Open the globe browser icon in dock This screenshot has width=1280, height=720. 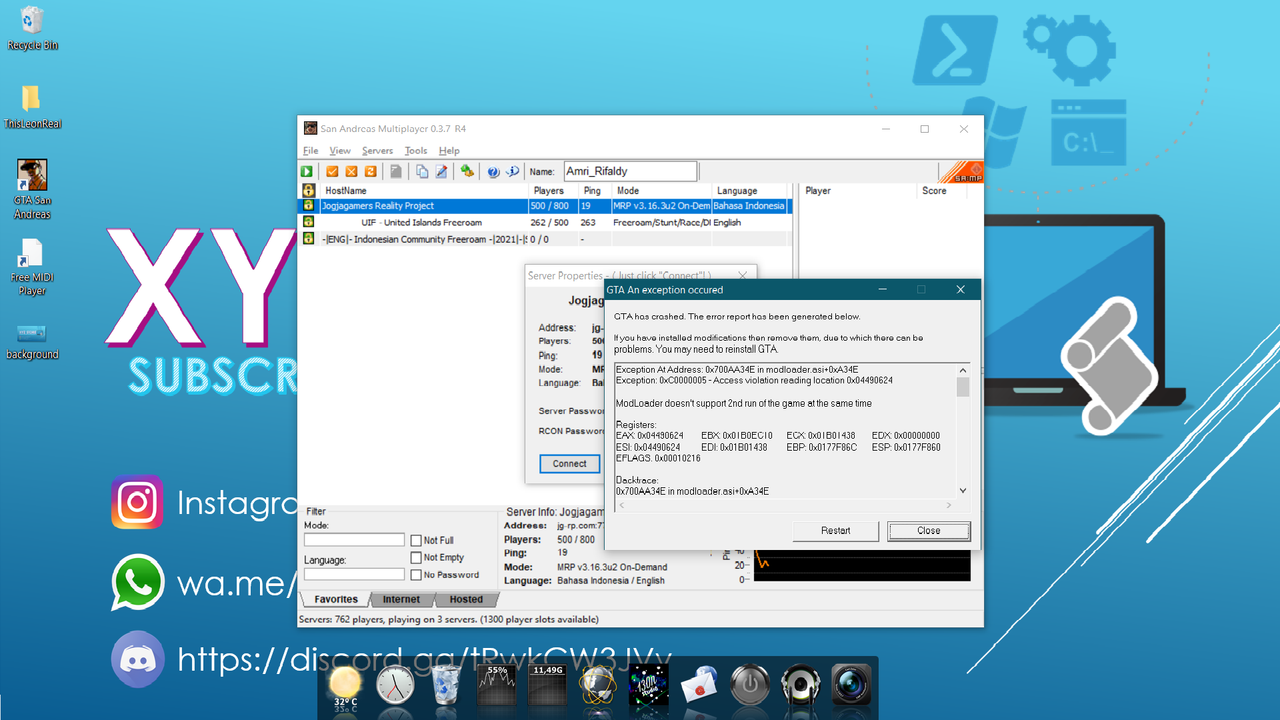pos(599,687)
